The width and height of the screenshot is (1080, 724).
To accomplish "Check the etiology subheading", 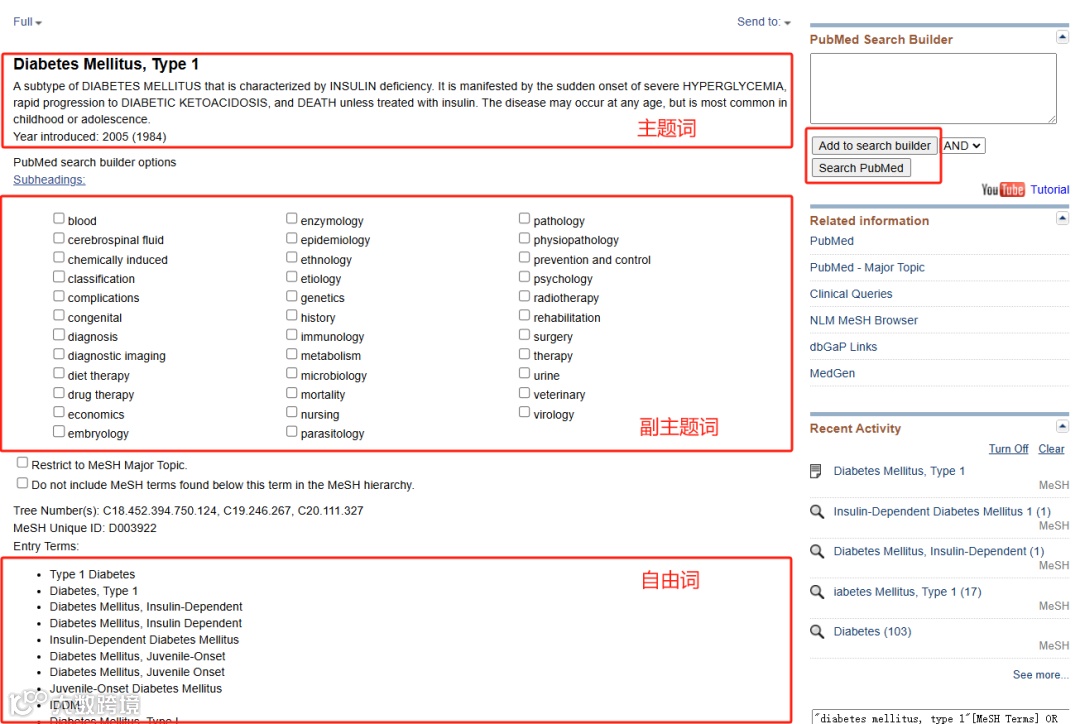I will (291, 276).
